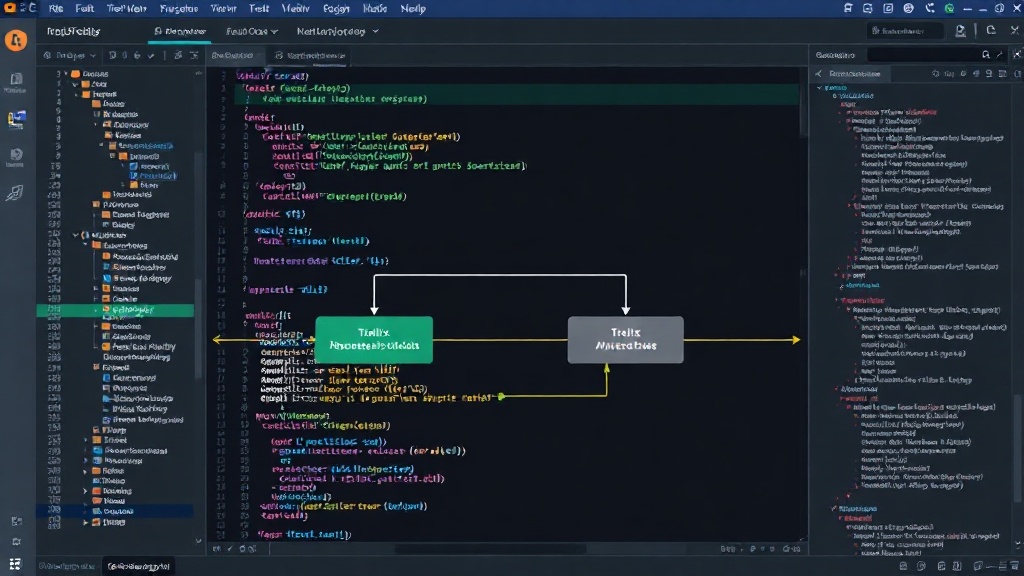Open the first menu in the menu bar
The width and height of the screenshot is (1024, 576).
pos(56,8)
